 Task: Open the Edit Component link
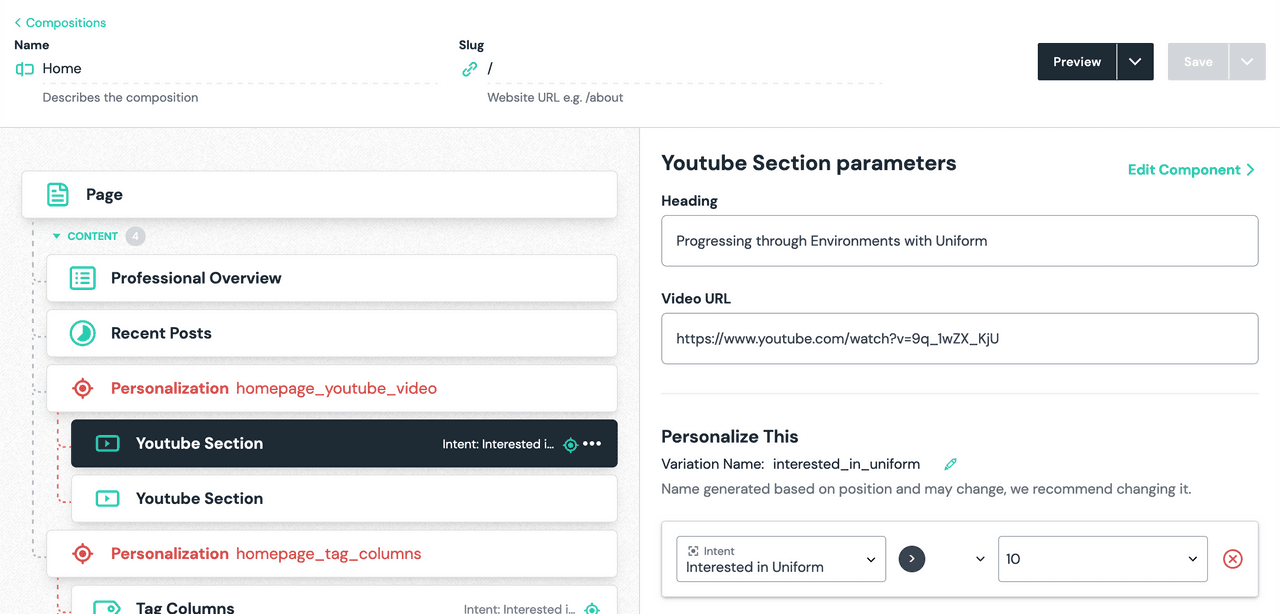click(1184, 170)
